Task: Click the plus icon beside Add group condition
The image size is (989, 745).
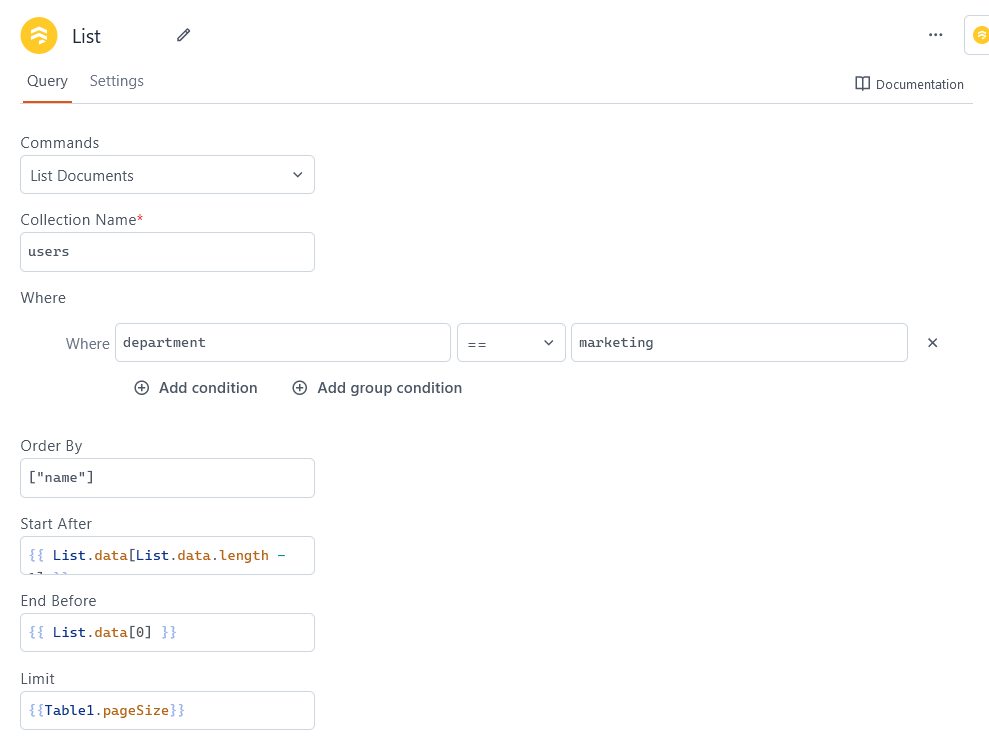Action: click(300, 387)
